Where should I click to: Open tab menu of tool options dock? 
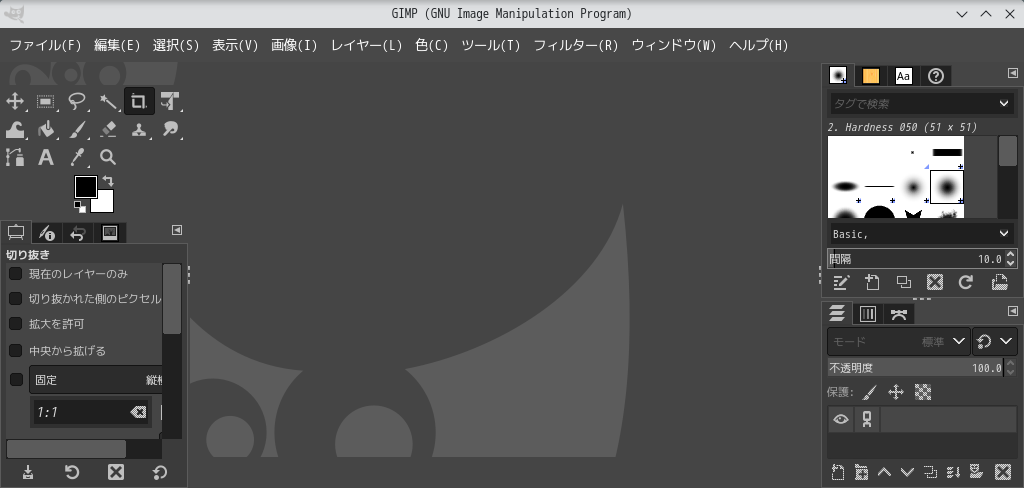[176, 230]
